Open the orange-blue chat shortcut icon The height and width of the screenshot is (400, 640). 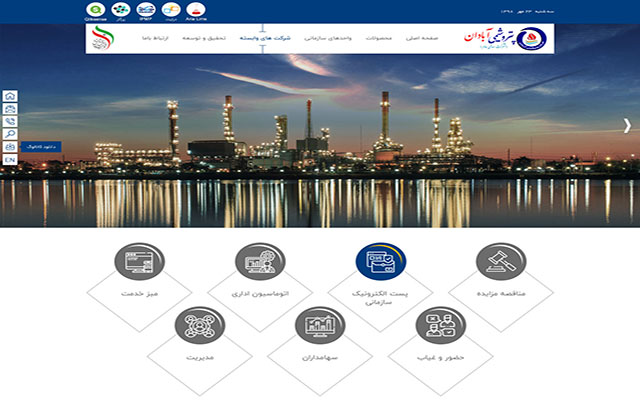171,9
